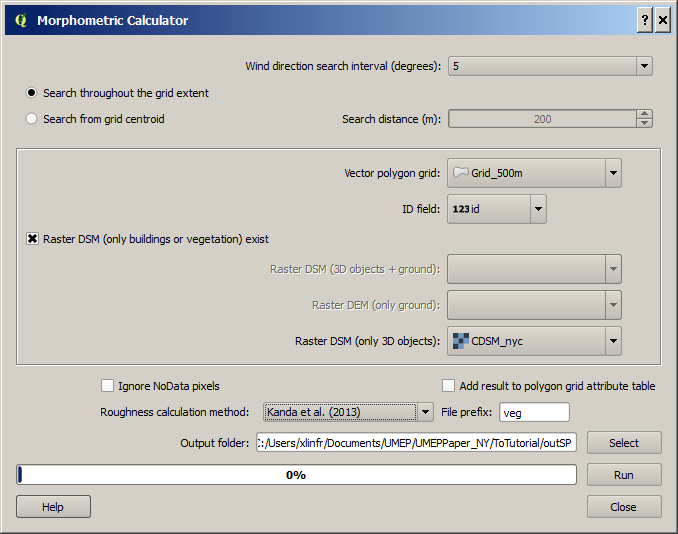Open Vector polygon grid dropdown Grid_500m
678x534 pixels.
pyautogui.click(x=534, y=173)
